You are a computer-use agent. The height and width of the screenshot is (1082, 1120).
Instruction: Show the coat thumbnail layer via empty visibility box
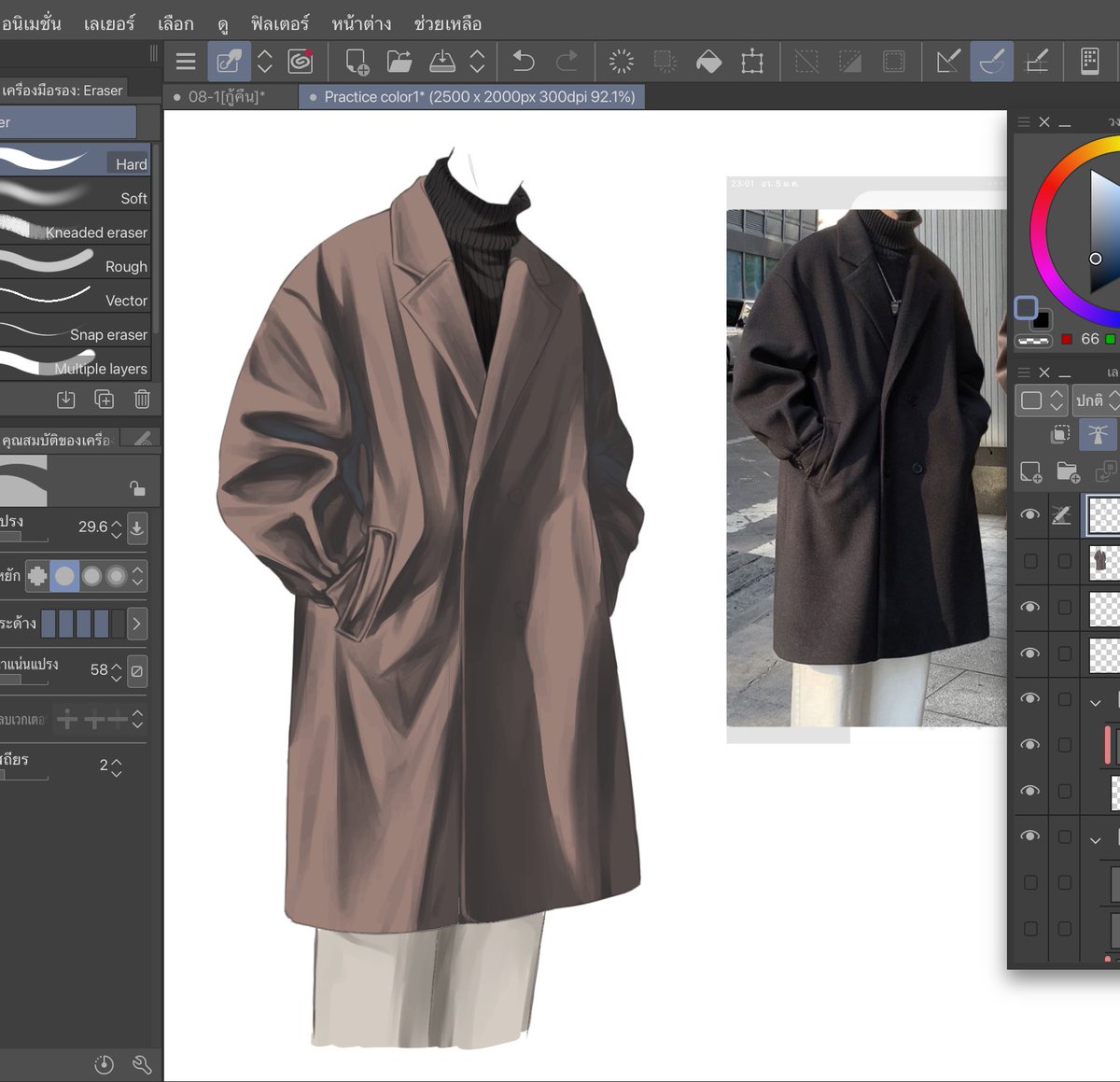point(1030,561)
